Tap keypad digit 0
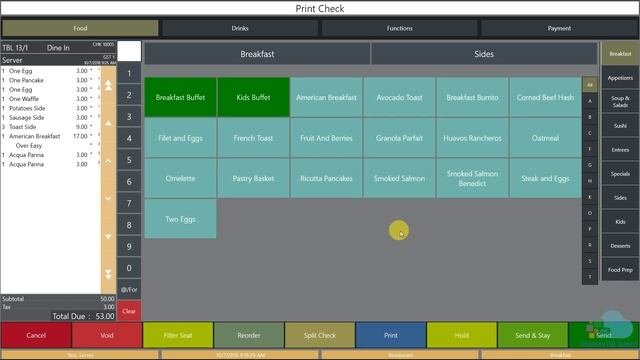The height and width of the screenshot is (360, 640). tap(129, 268)
